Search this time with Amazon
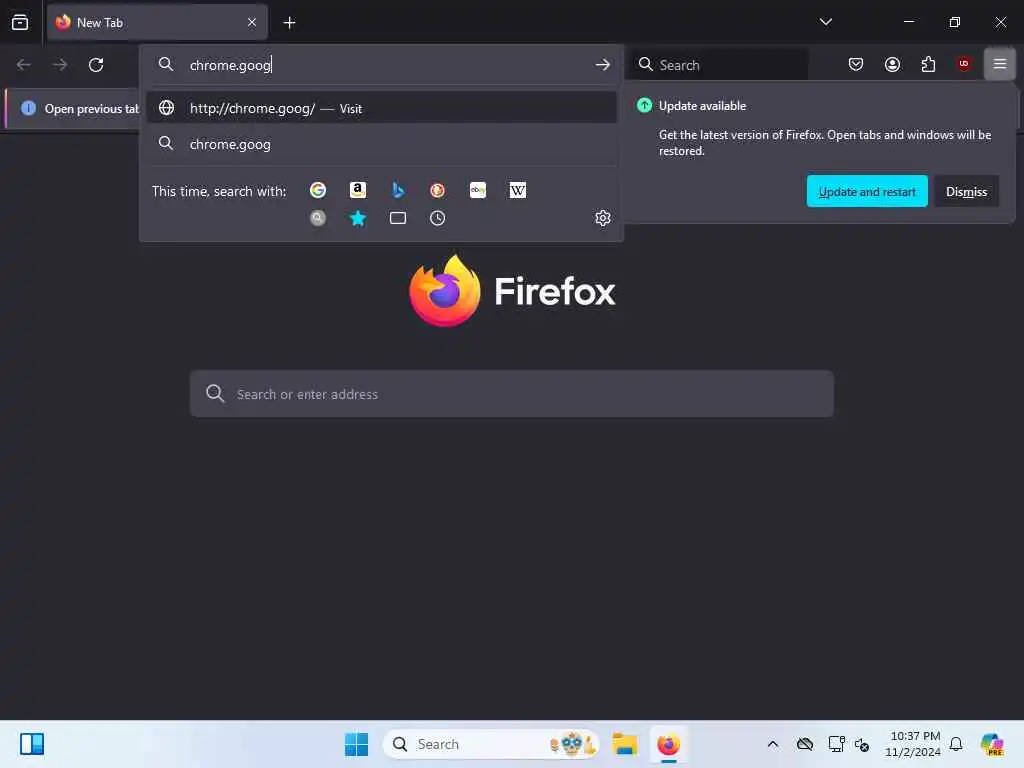Image resolution: width=1024 pixels, height=768 pixels. click(x=358, y=190)
